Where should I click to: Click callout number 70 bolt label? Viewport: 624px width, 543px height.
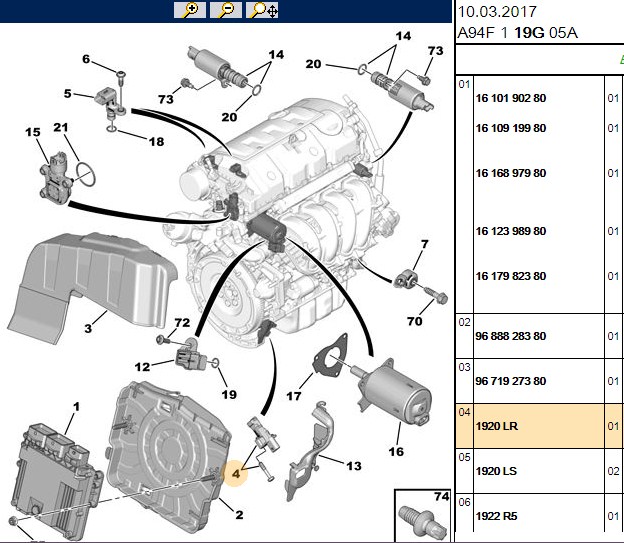(x=414, y=321)
